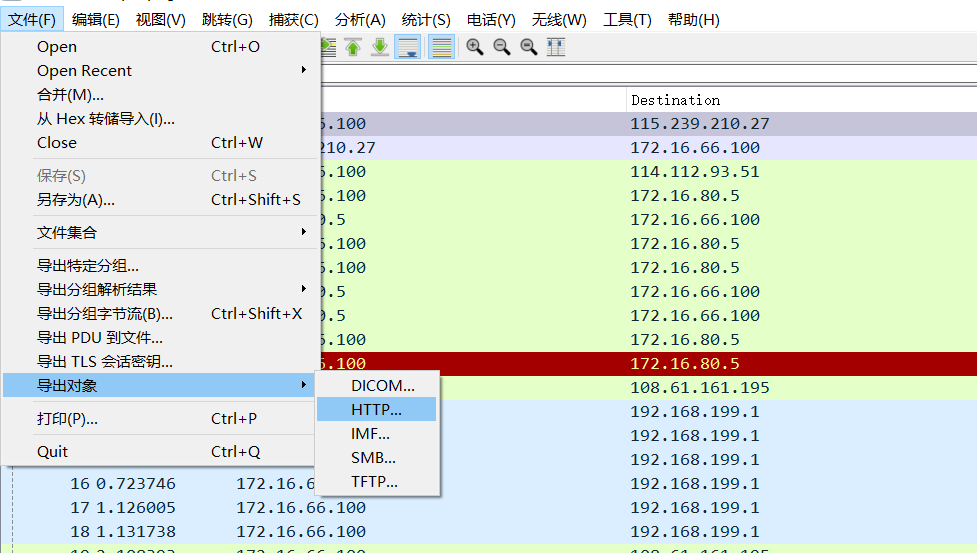Open the 捕获(C) menu
The width and height of the screenshot is (977, 553).
293,20
